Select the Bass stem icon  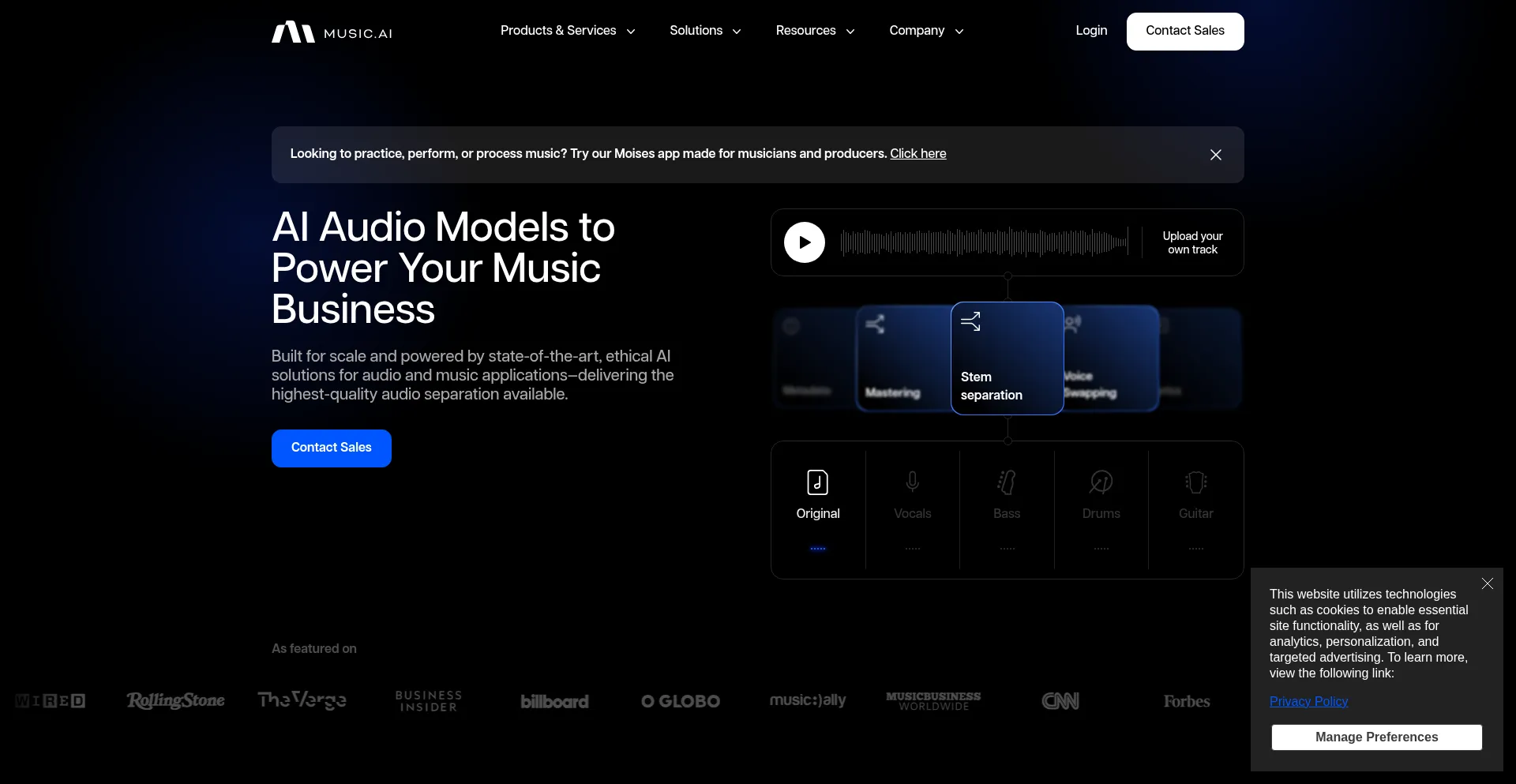1007,482
